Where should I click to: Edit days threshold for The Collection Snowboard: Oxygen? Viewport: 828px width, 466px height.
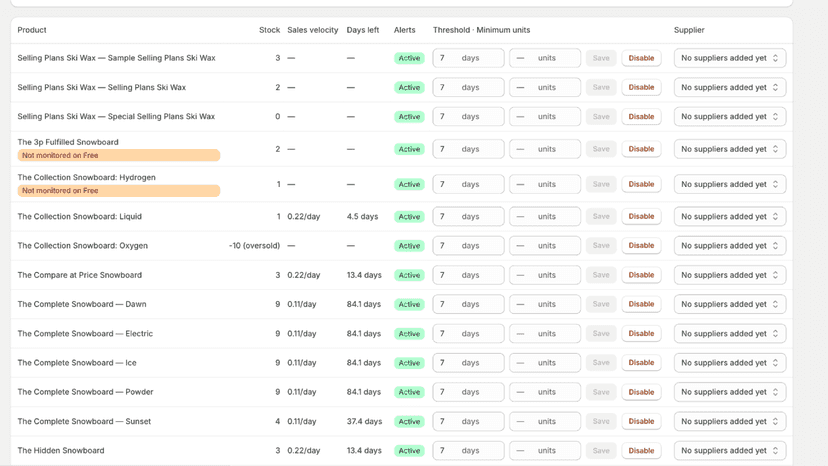(x=468, y=246)
